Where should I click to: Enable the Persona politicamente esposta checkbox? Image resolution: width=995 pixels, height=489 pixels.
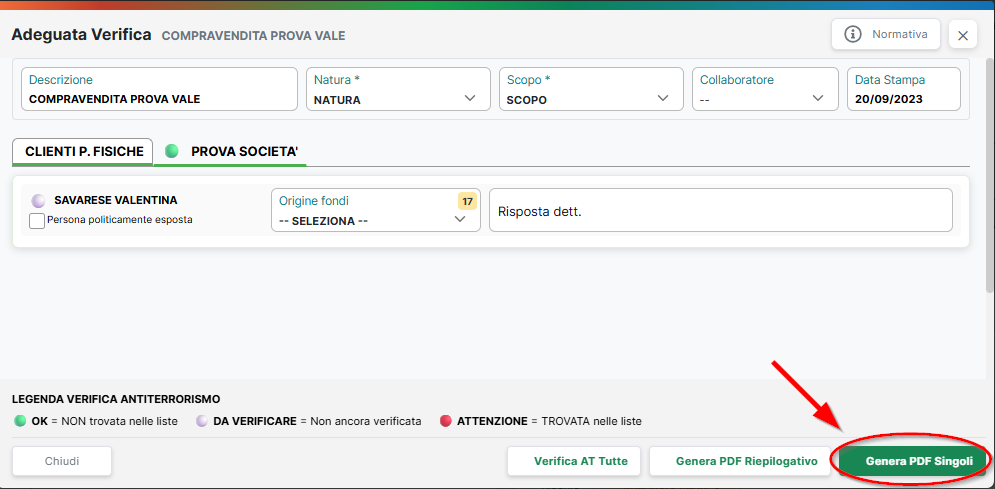[x=37, y=221]
